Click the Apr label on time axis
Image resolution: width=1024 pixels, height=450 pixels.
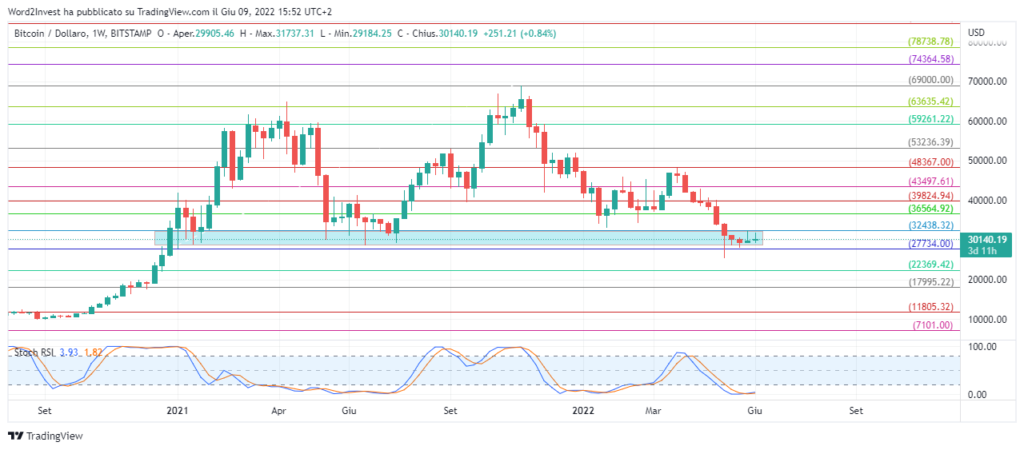279,410
